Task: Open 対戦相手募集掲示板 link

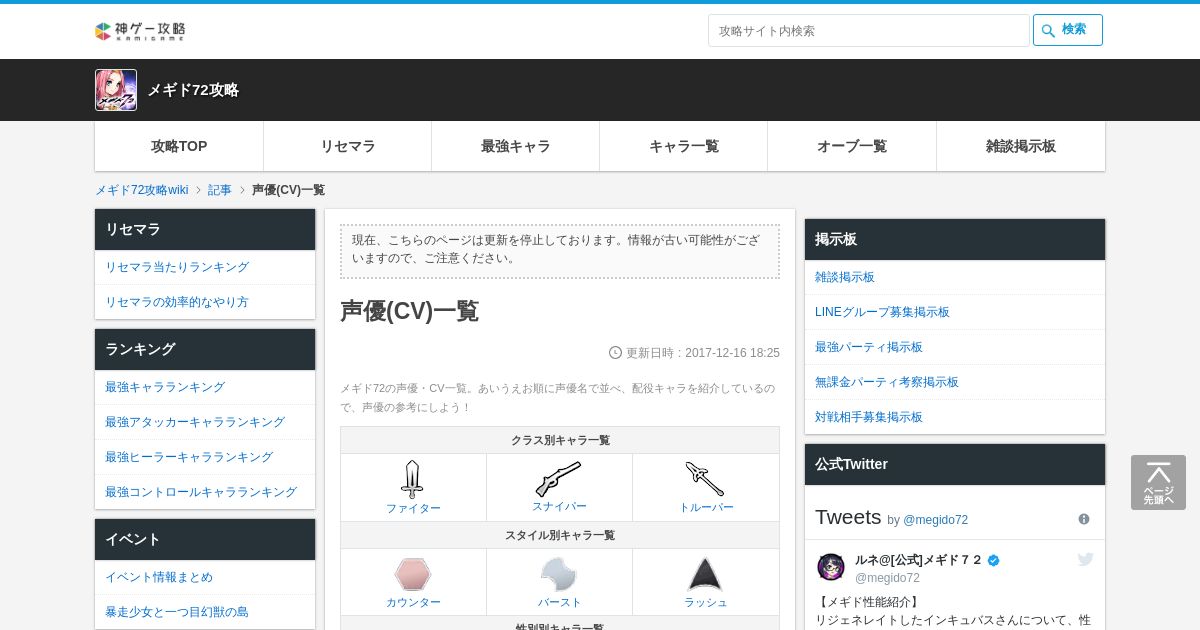Action: [x=869, y=417]
